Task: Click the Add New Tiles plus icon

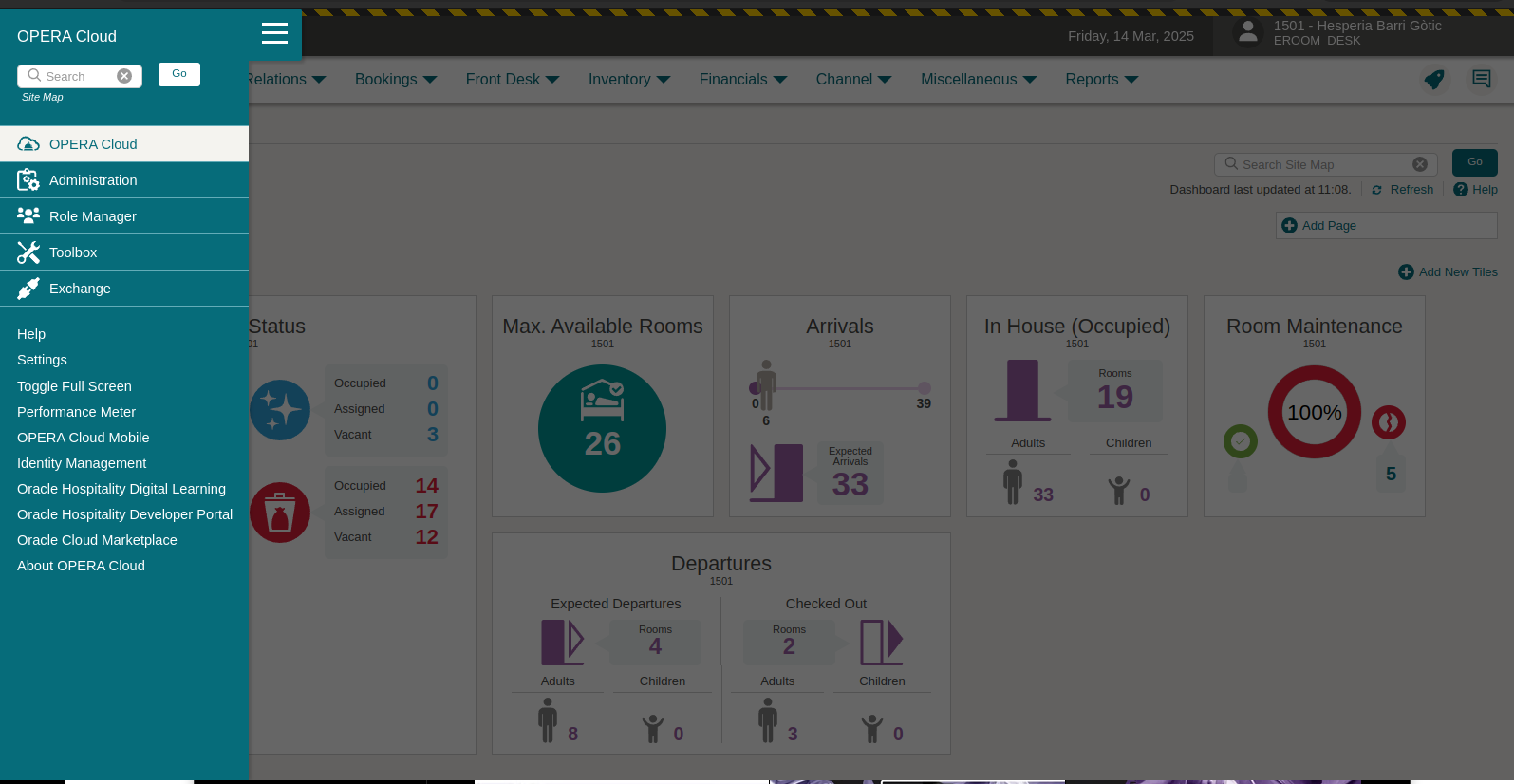Action: (1406, 272)
